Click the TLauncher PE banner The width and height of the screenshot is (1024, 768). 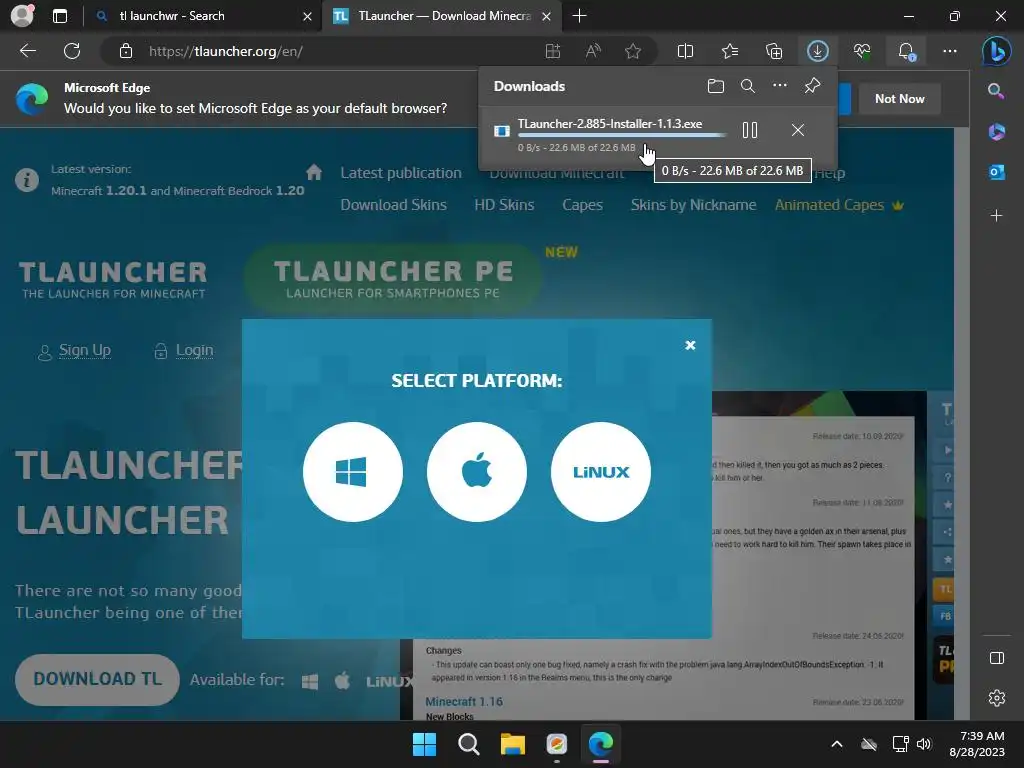point(392,278)
